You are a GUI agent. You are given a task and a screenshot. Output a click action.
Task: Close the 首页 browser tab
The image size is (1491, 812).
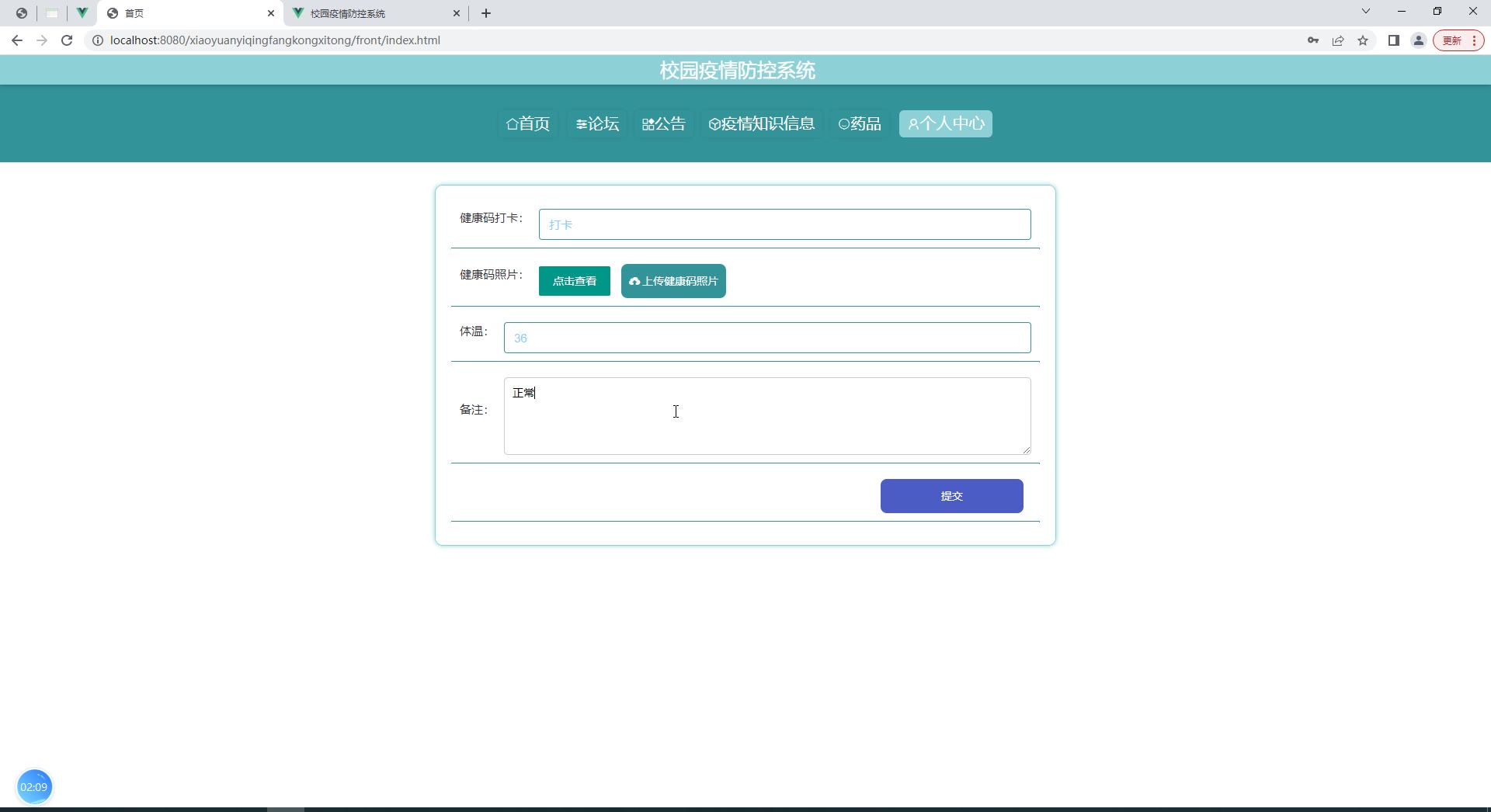(271, 13)
